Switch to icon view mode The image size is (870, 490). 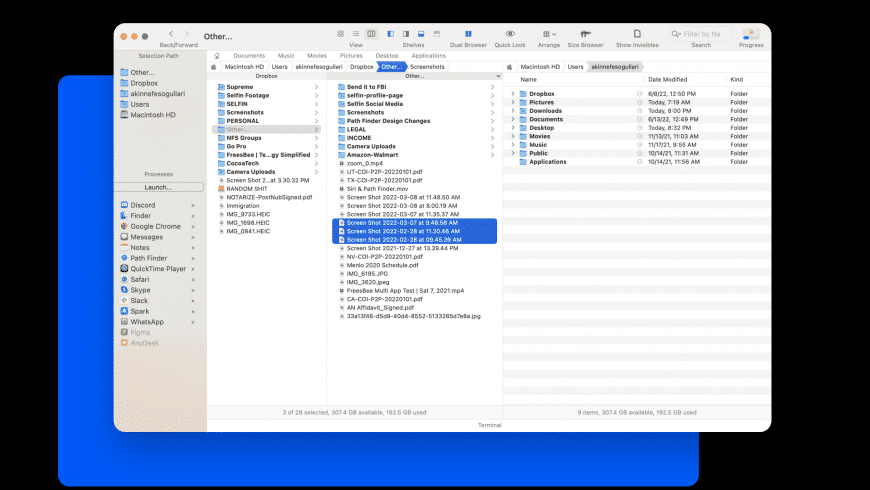tap(341, 34)
